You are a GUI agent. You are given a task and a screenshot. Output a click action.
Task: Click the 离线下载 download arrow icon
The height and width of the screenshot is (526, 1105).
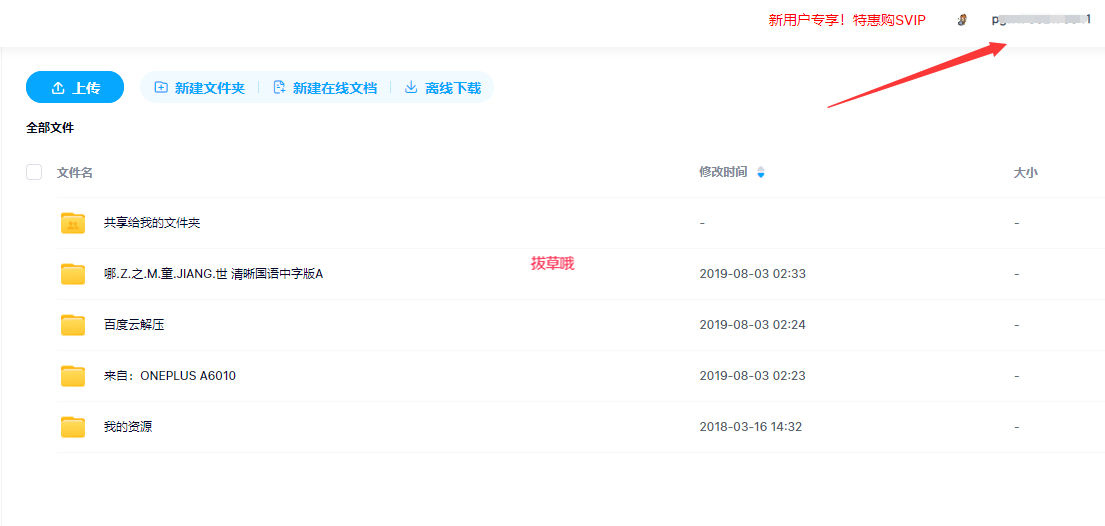411,88
